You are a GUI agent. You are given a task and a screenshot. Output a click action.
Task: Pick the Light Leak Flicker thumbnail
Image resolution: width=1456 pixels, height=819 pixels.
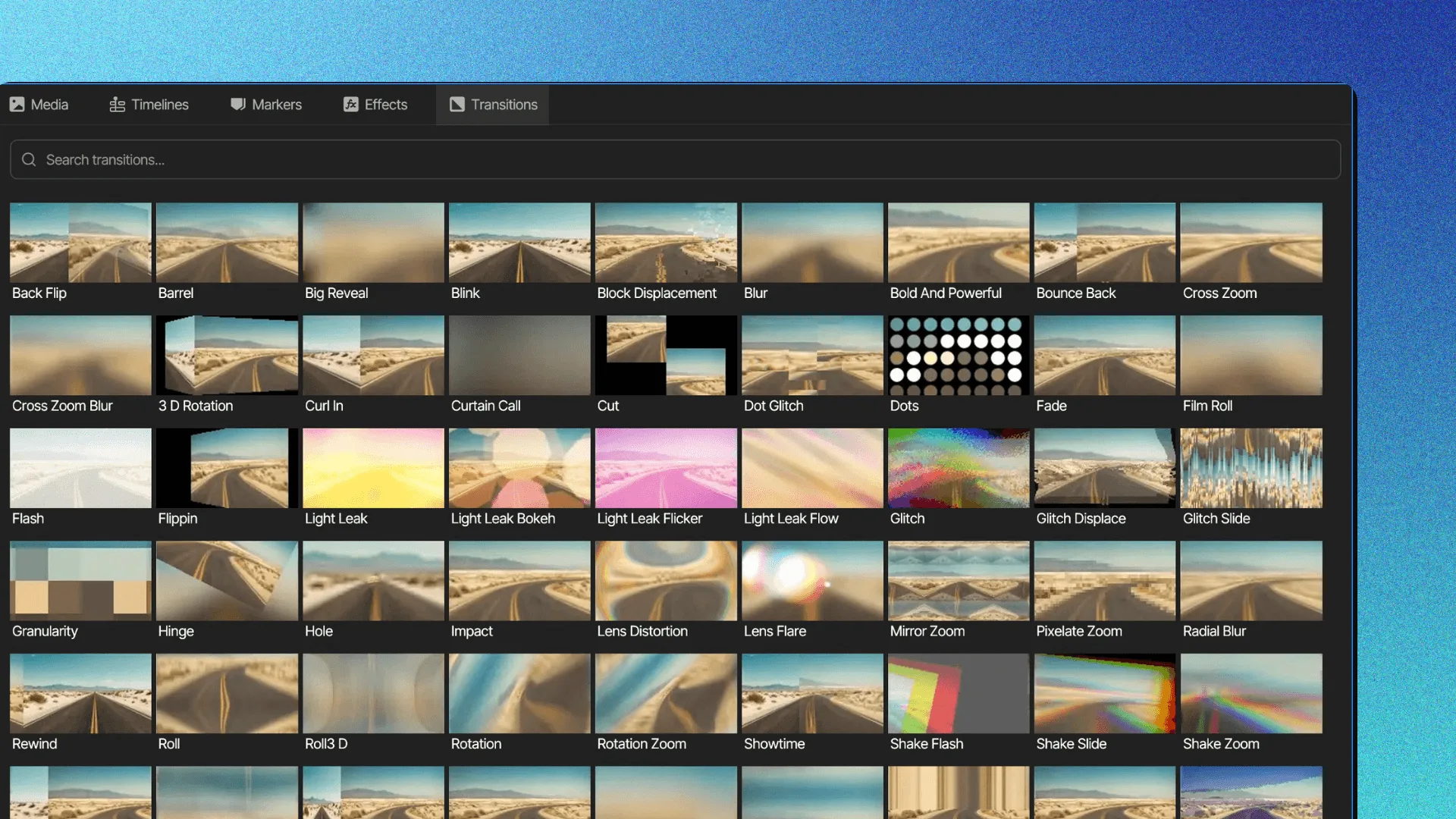[666, 468]
